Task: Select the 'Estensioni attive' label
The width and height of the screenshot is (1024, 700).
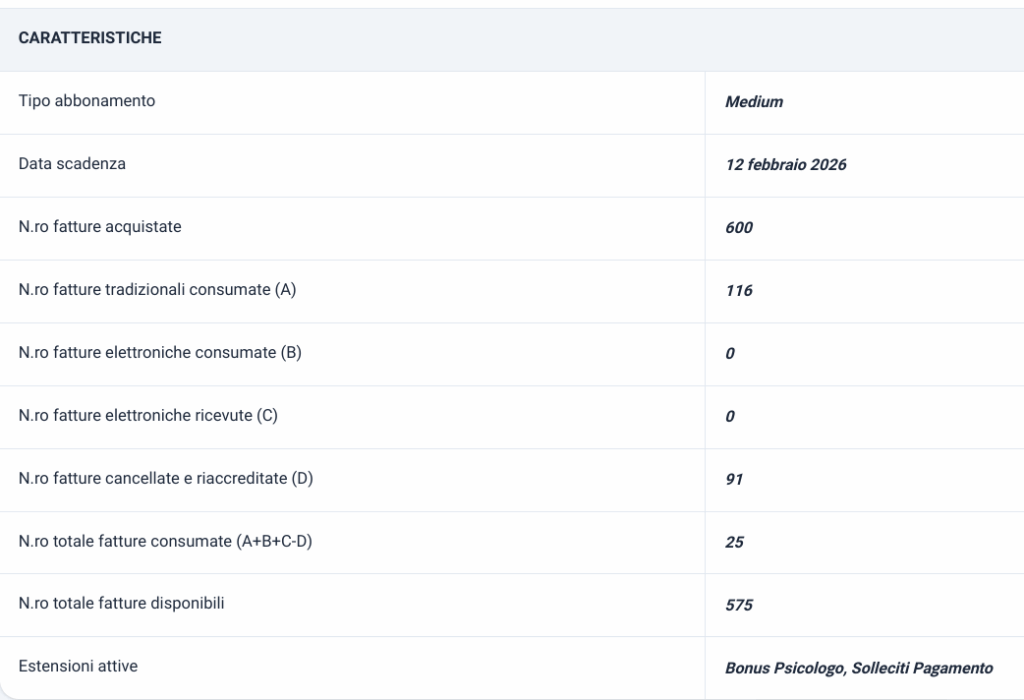Action: point(78,666)
